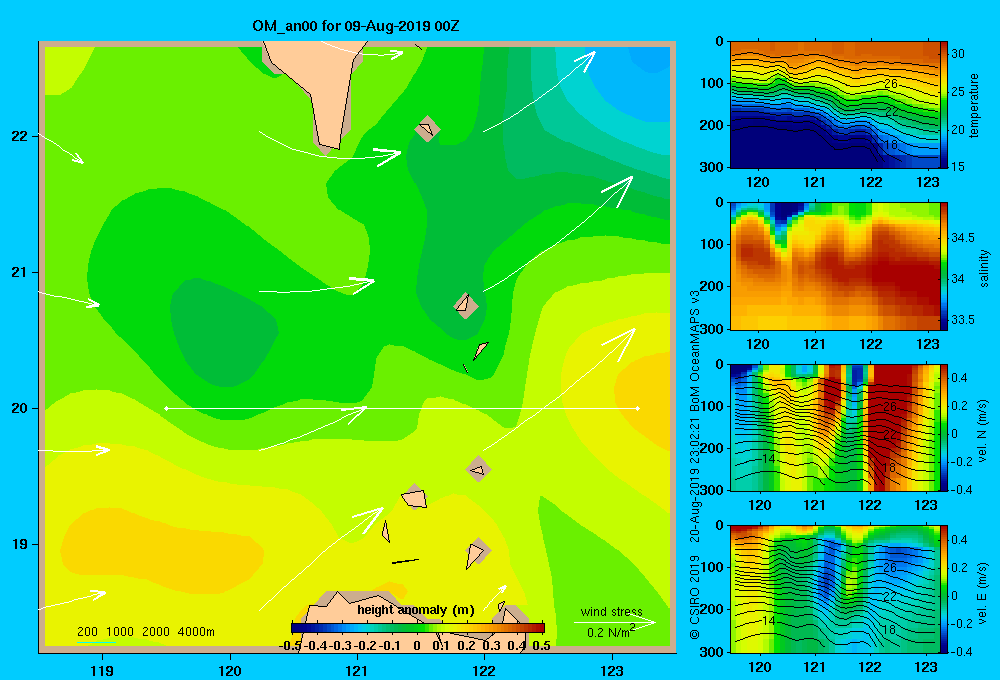This screenshot has height=680, width=1000.
Task: Click the '26' isotherm label in temperature panel
Action: click(890, 84)
